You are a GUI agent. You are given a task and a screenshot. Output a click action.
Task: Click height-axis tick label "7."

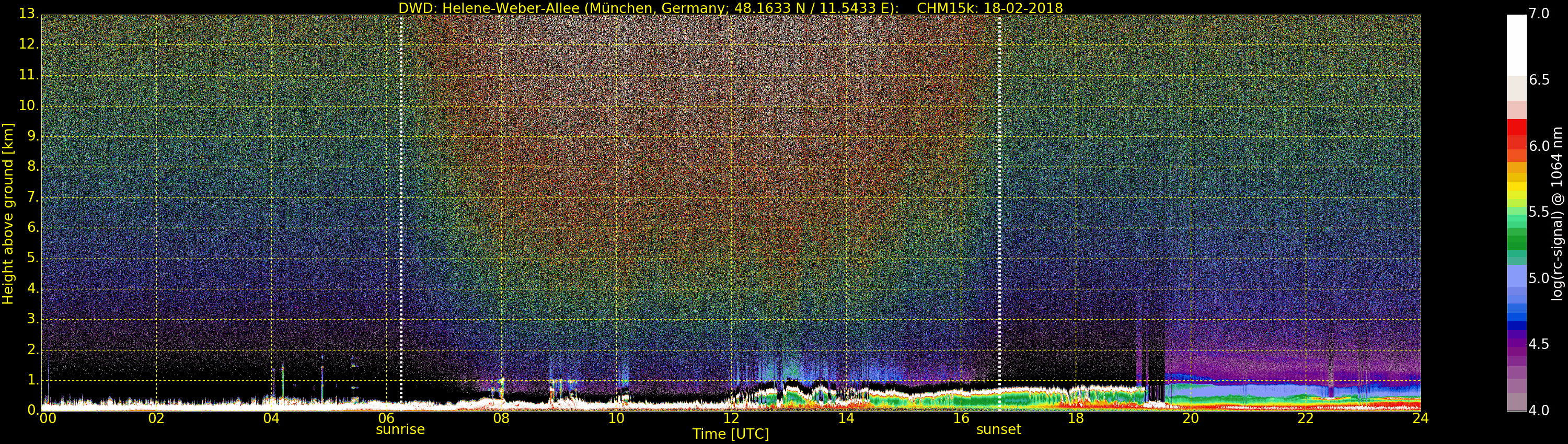click(33, 197)
